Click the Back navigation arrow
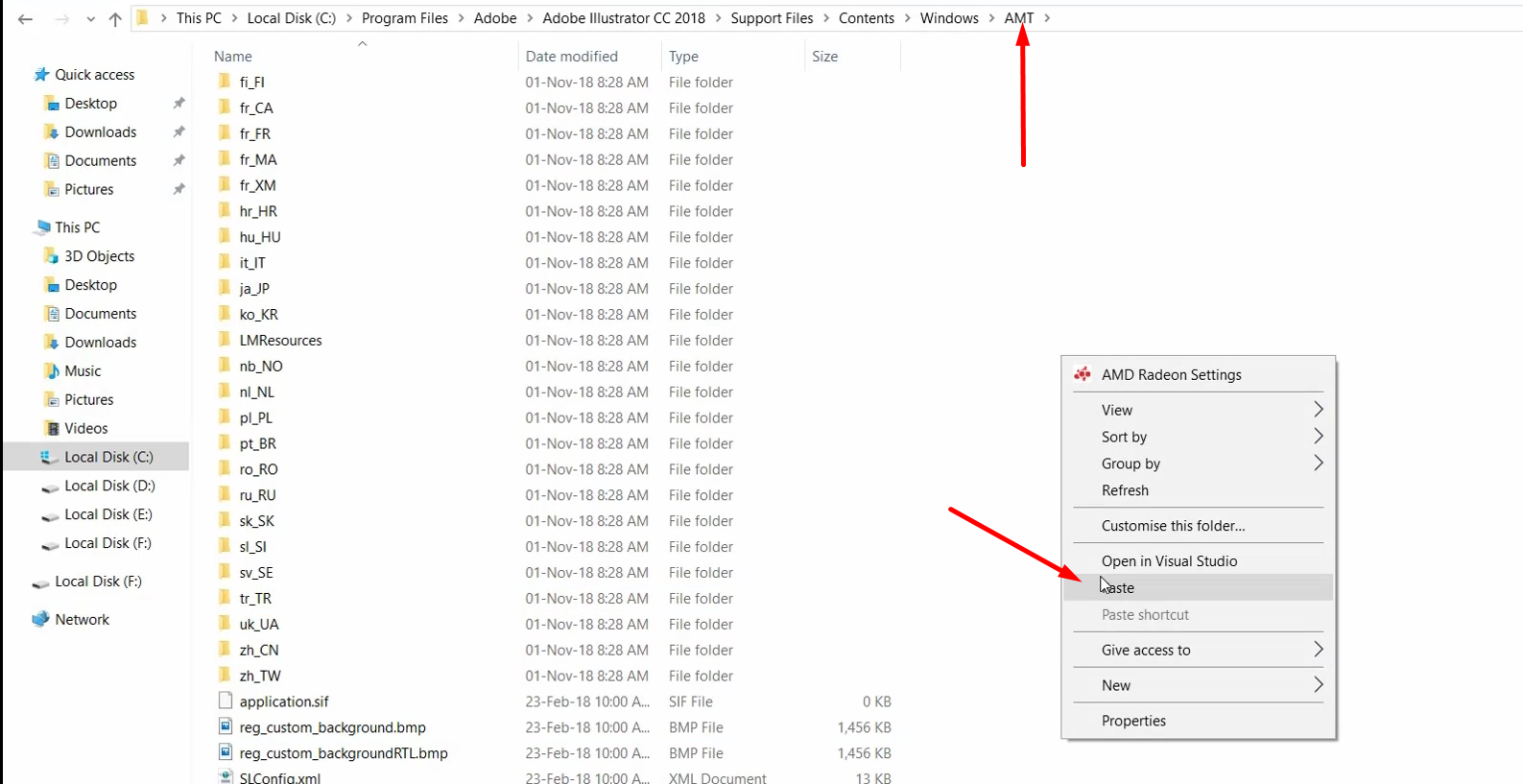 coord(25,19)
